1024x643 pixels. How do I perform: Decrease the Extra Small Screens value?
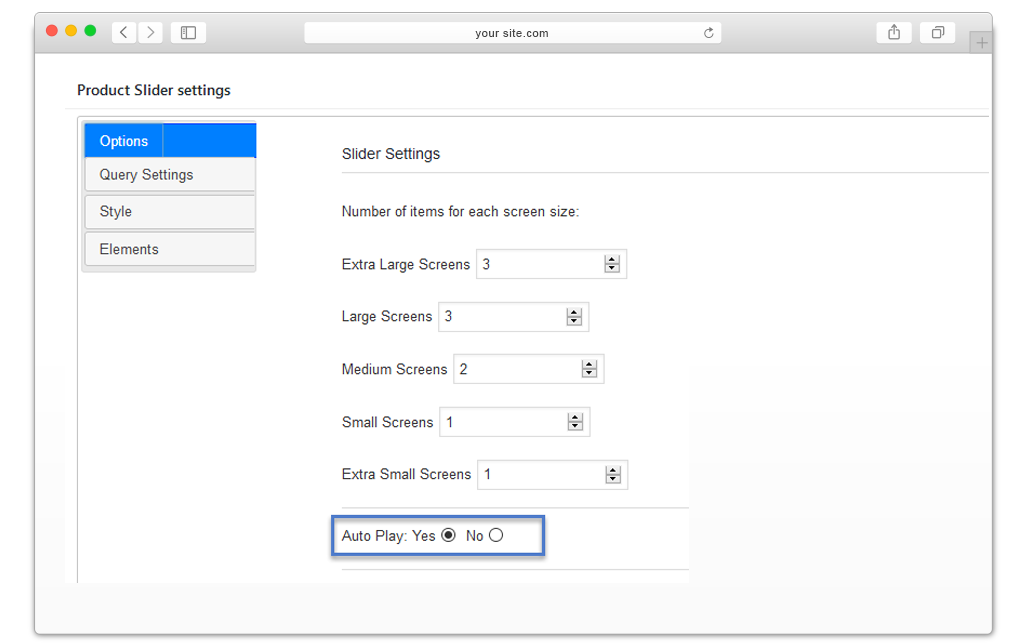[613, 479]
